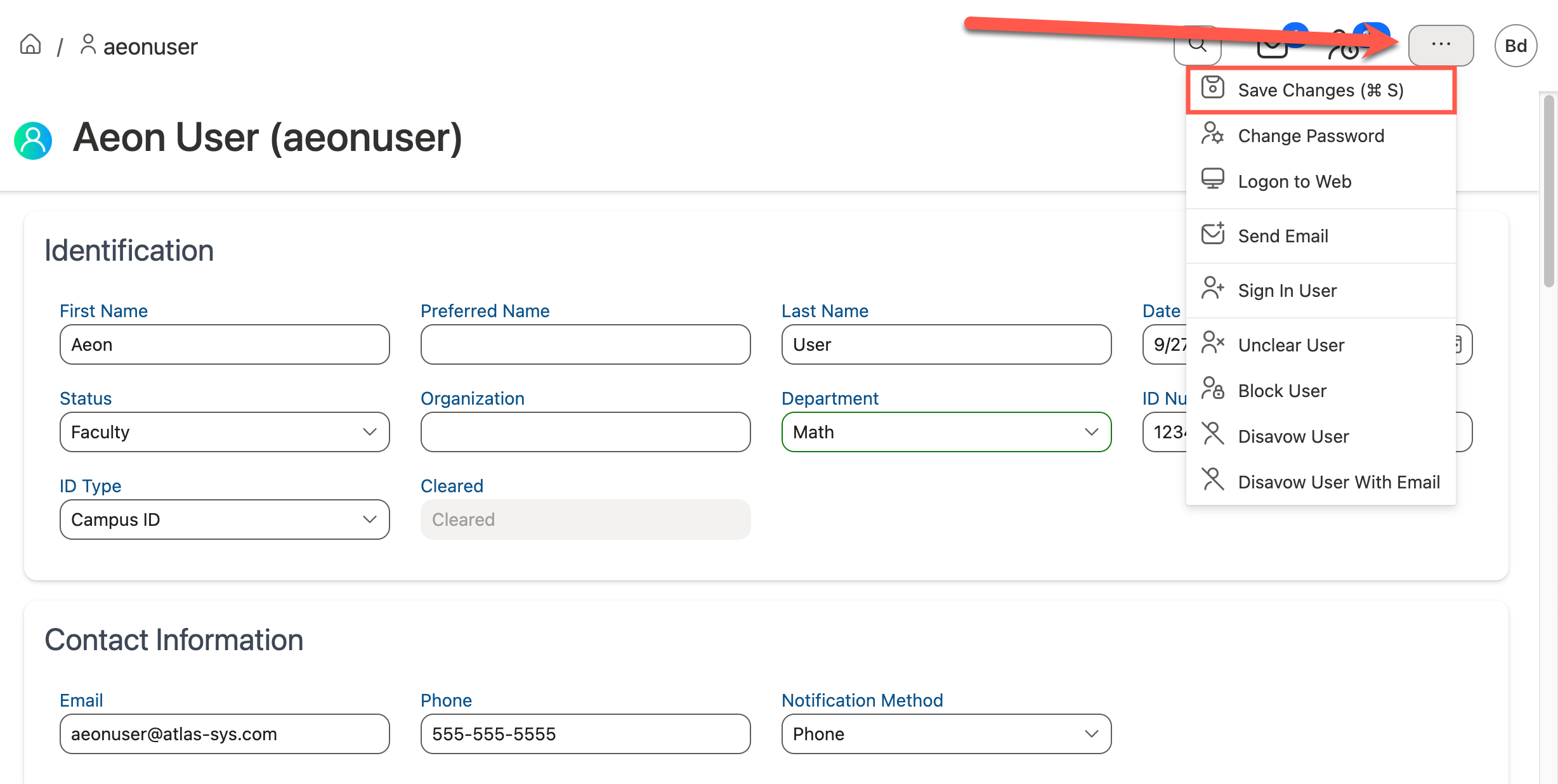
Task: Open the three-dot more actions menu
Action: click(x=1441, y=45)
